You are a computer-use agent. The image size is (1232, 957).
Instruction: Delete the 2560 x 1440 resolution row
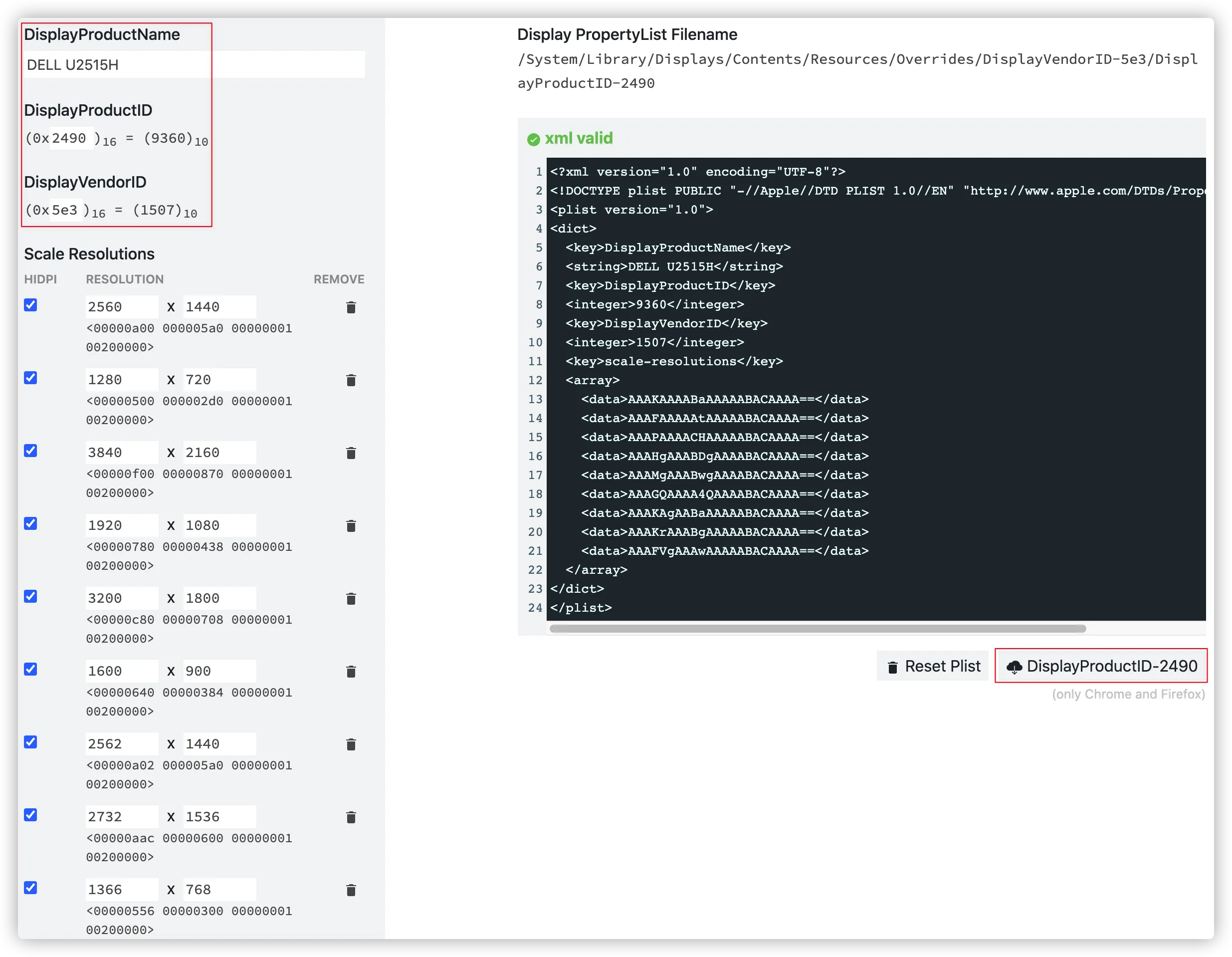351,307
